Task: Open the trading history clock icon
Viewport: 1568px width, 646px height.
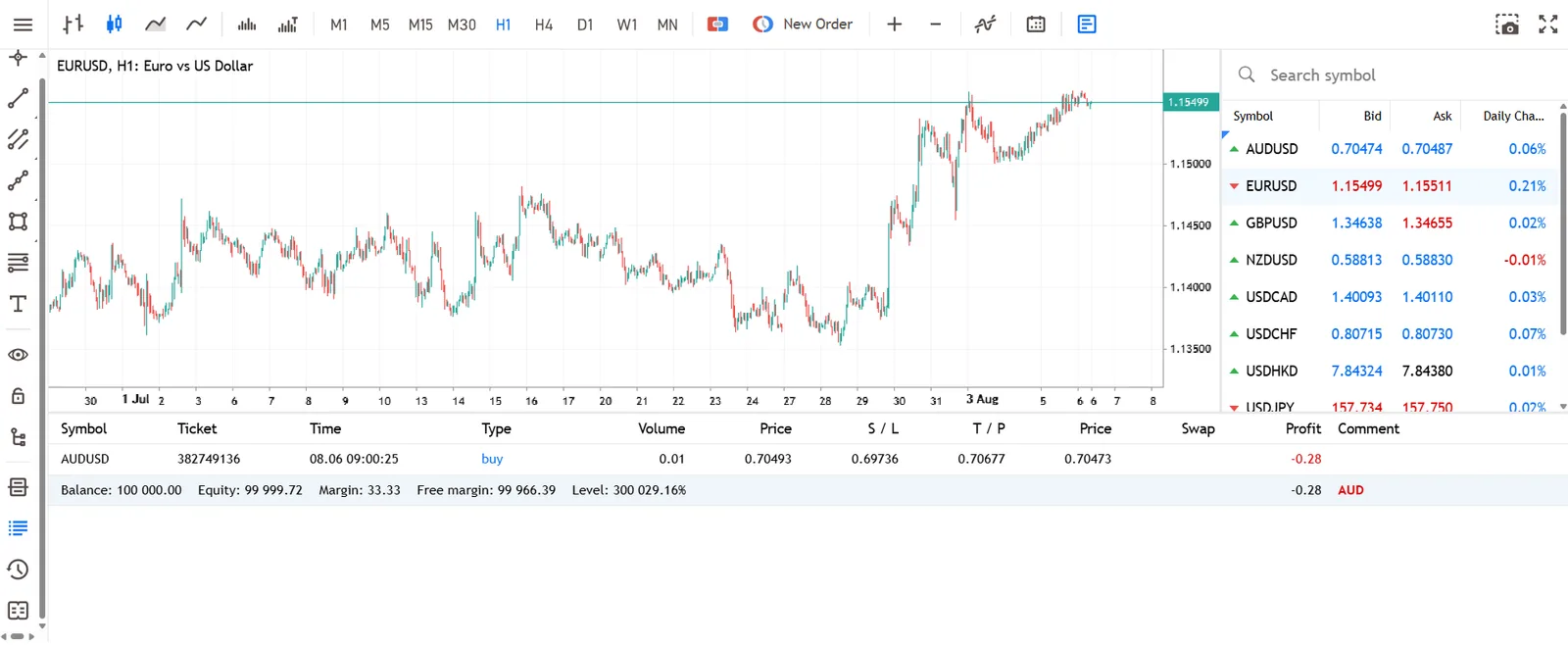Action: pos(18,570)
